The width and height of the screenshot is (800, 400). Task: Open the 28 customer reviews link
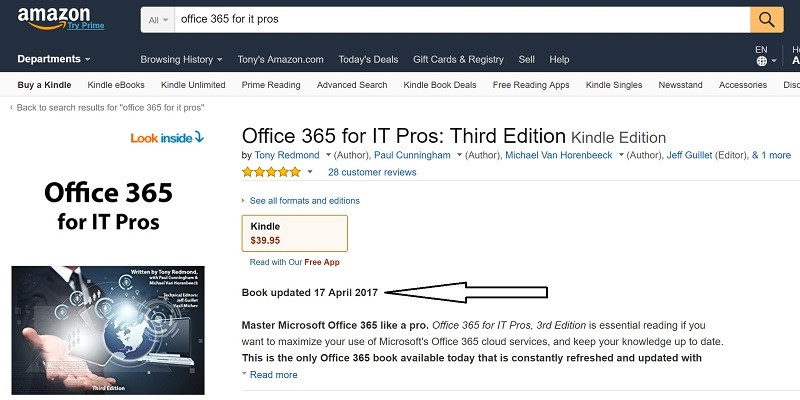[372, 172]
